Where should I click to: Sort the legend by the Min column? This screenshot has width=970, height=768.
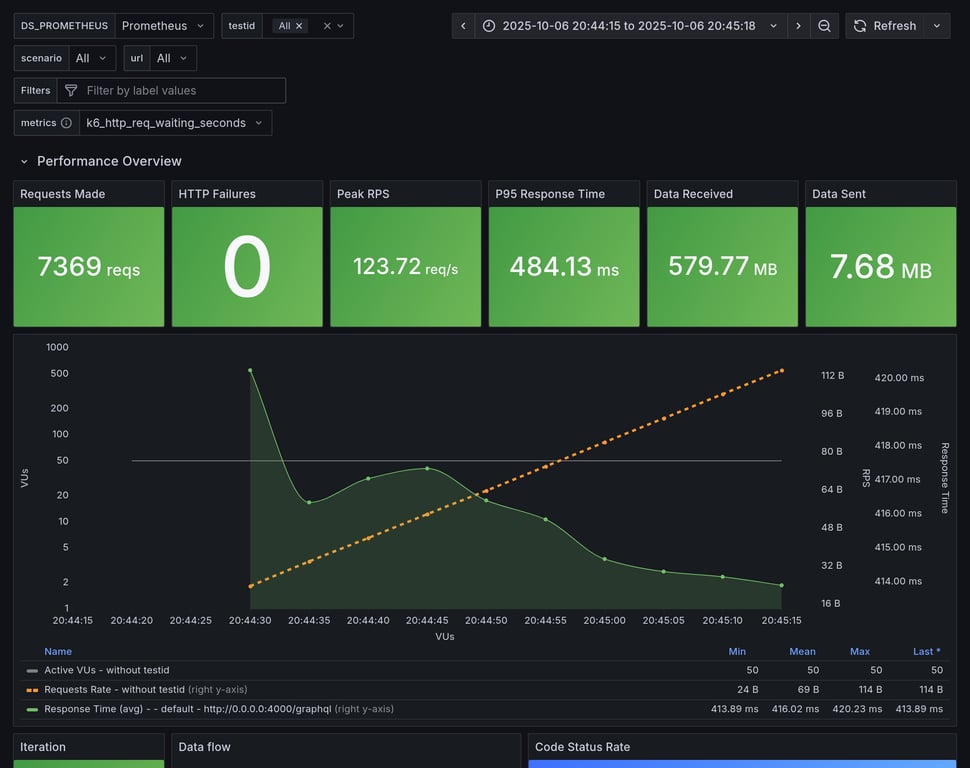[737, 651]
